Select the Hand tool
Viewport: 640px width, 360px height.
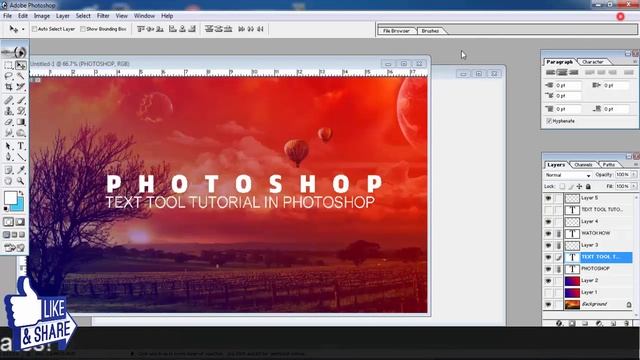coord(8,181)
